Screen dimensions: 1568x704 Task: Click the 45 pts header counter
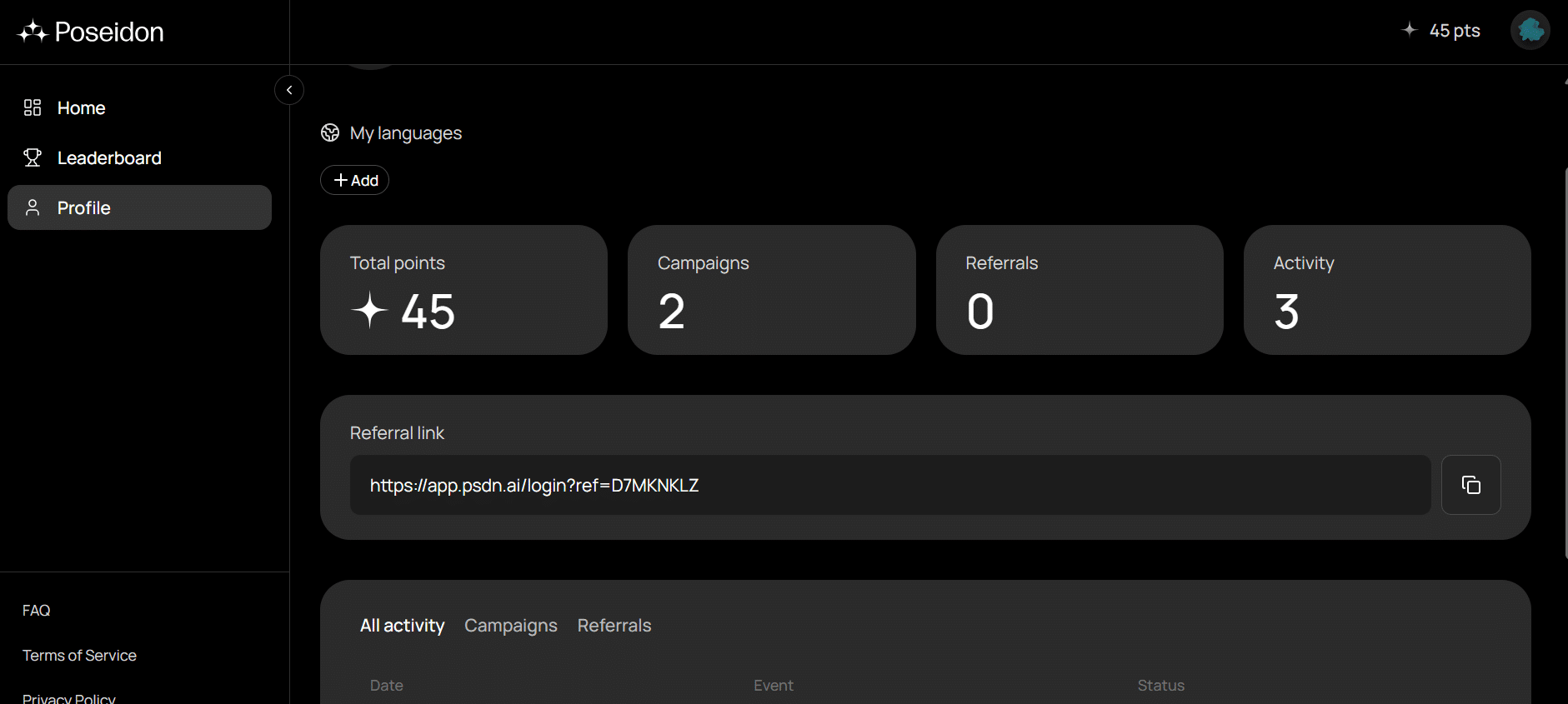1455,31
